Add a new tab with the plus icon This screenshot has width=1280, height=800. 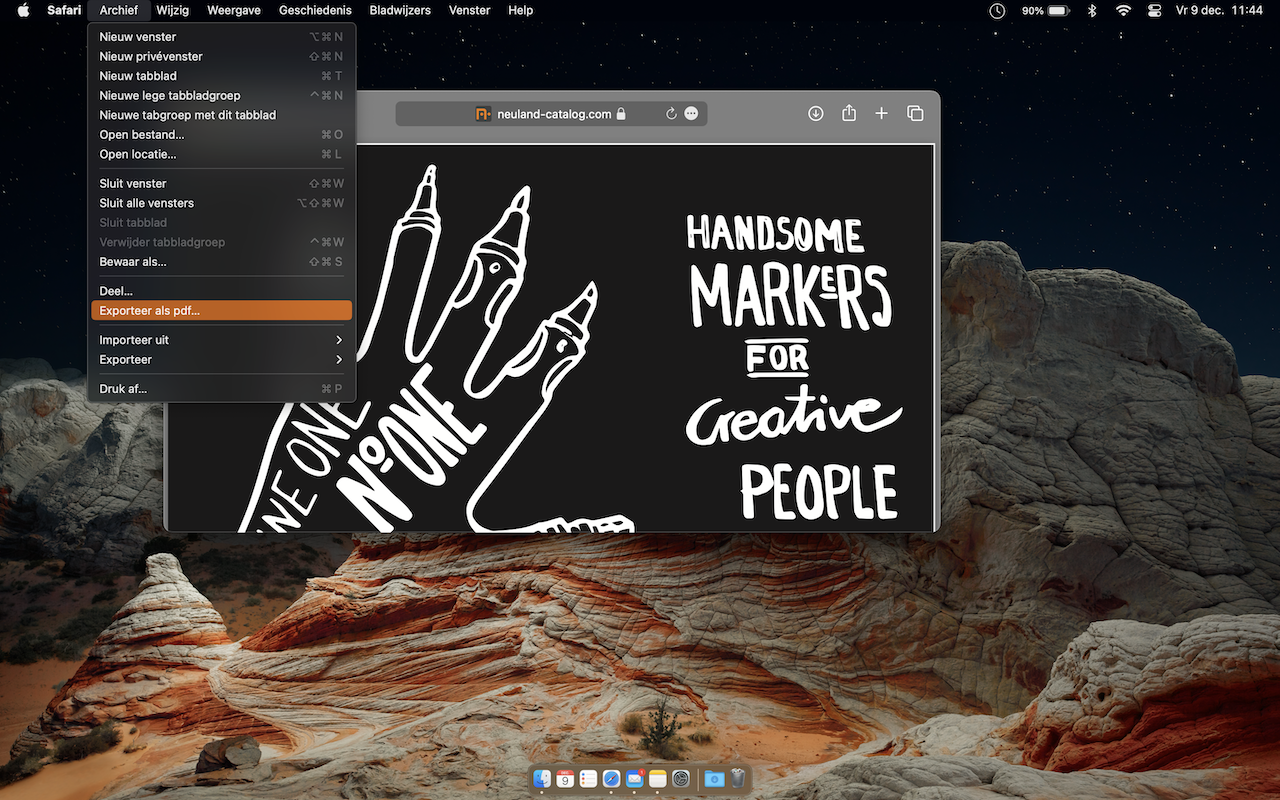tap(882, 114)
